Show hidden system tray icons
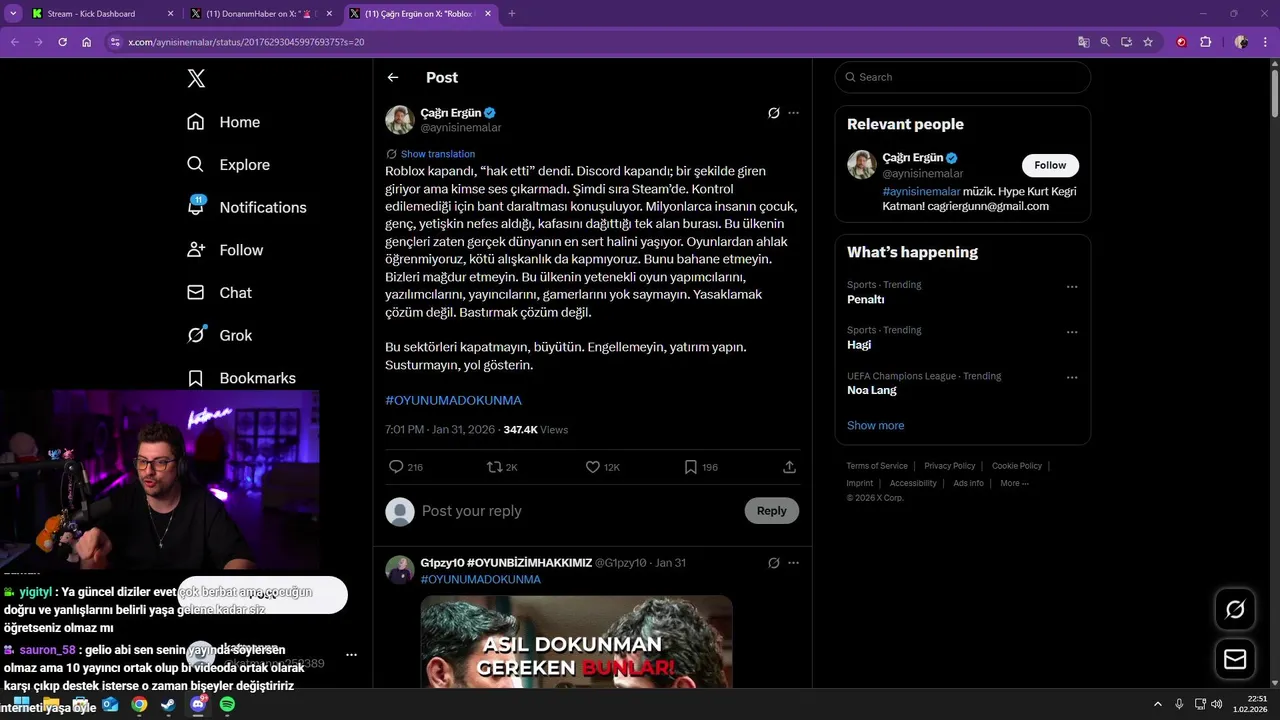1280x720 pixels. coord(1158,704)
